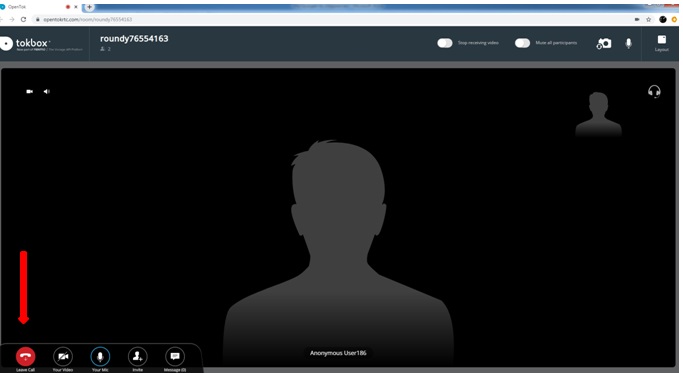Mute Your Mic in bottom bar
683x373 pixels.
pos(100,356)
